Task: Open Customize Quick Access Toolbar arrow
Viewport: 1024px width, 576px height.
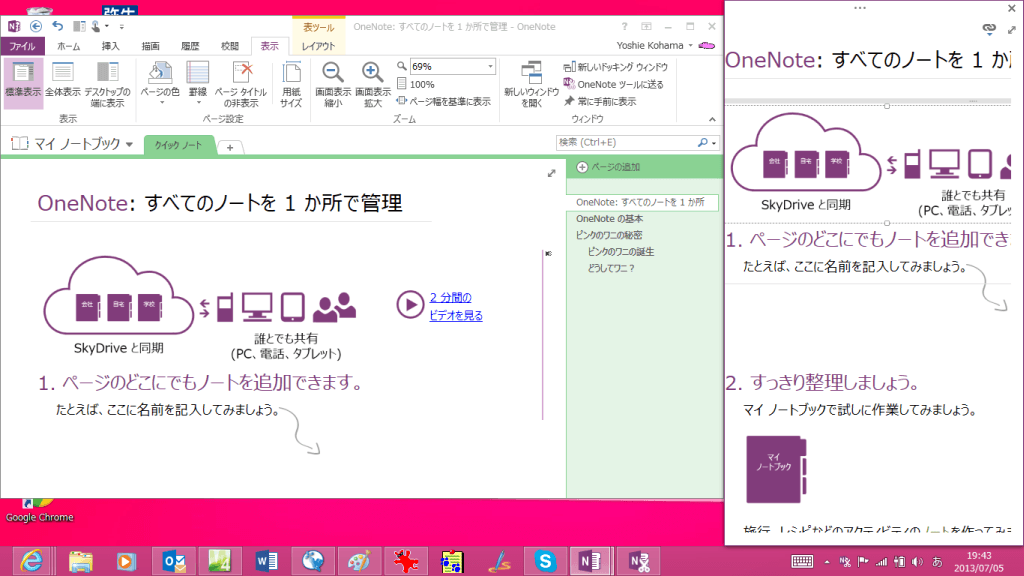Action: [121, 27]
